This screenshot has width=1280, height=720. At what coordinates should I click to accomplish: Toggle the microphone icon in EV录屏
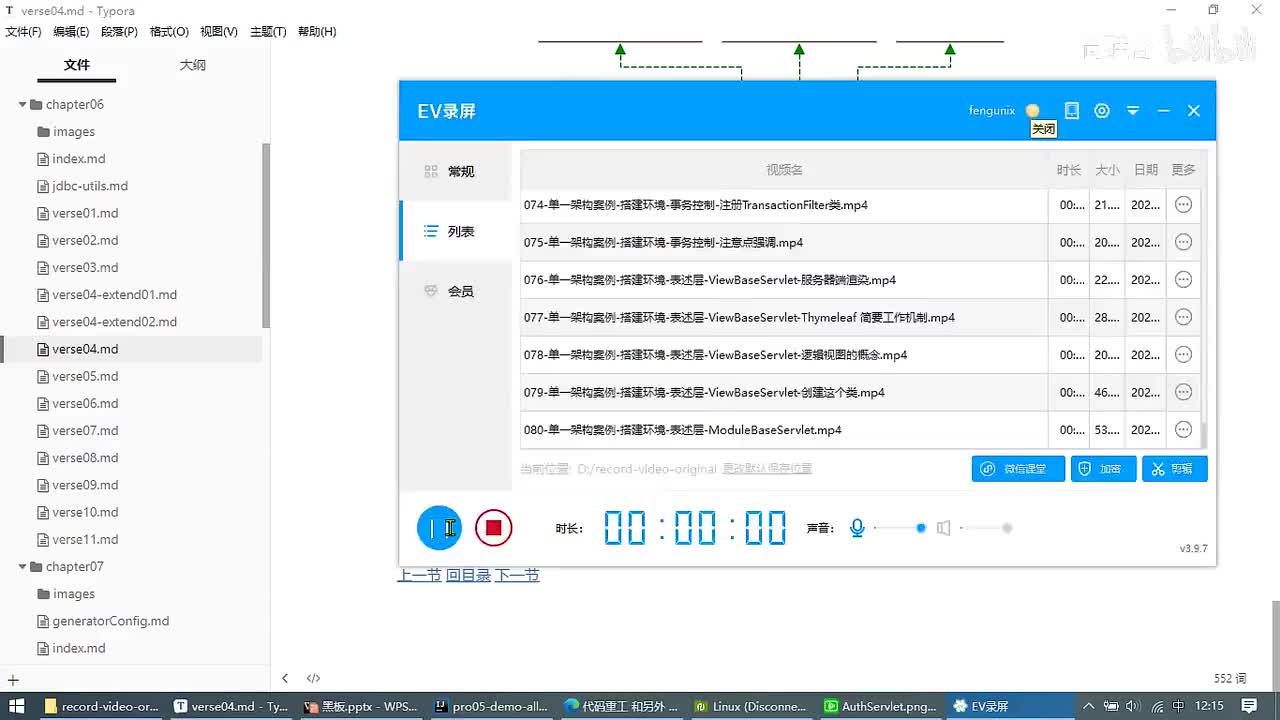coord(857,528)
